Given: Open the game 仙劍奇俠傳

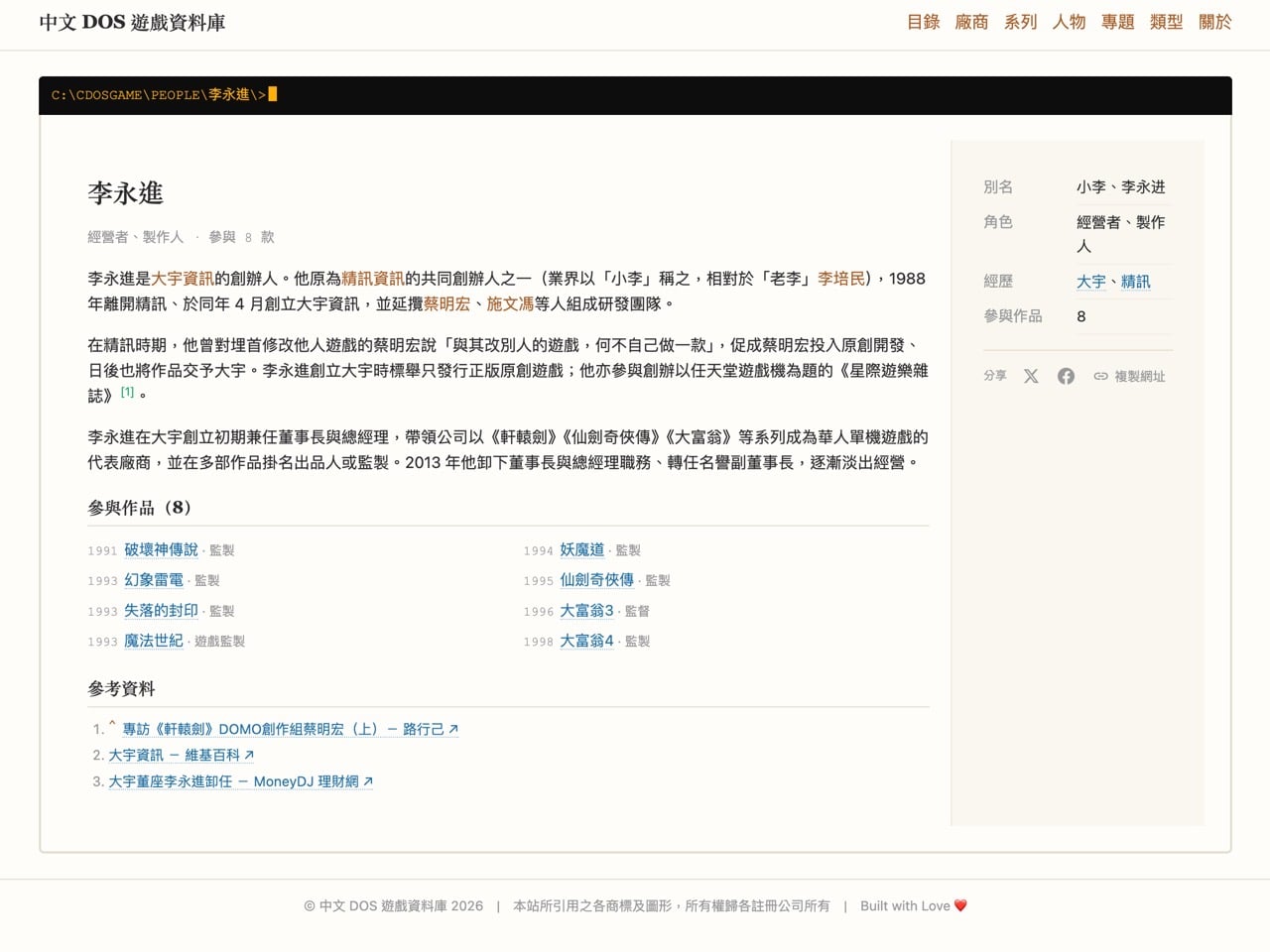Looking at the screenshot, I should (x=596, y=580).
